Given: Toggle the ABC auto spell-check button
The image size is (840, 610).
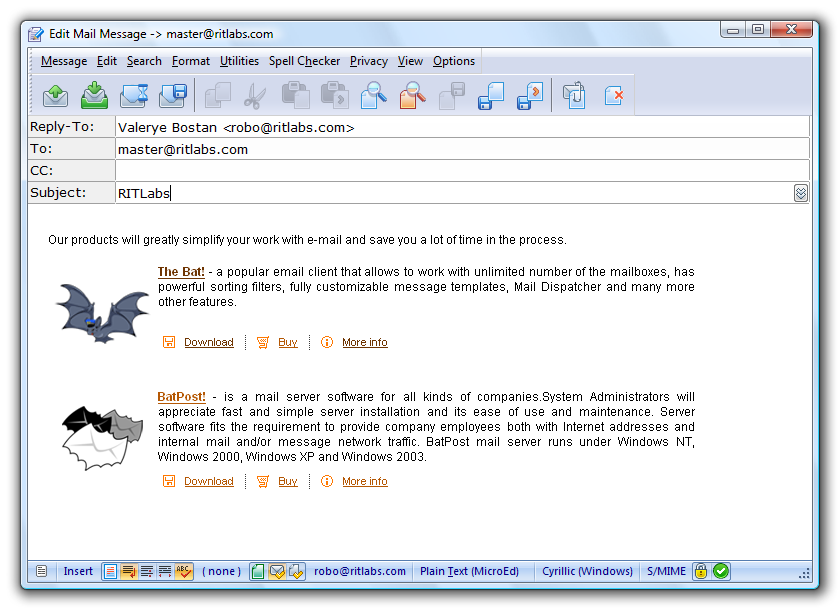Looking at the screenshot, I should [x=183, y=571].
